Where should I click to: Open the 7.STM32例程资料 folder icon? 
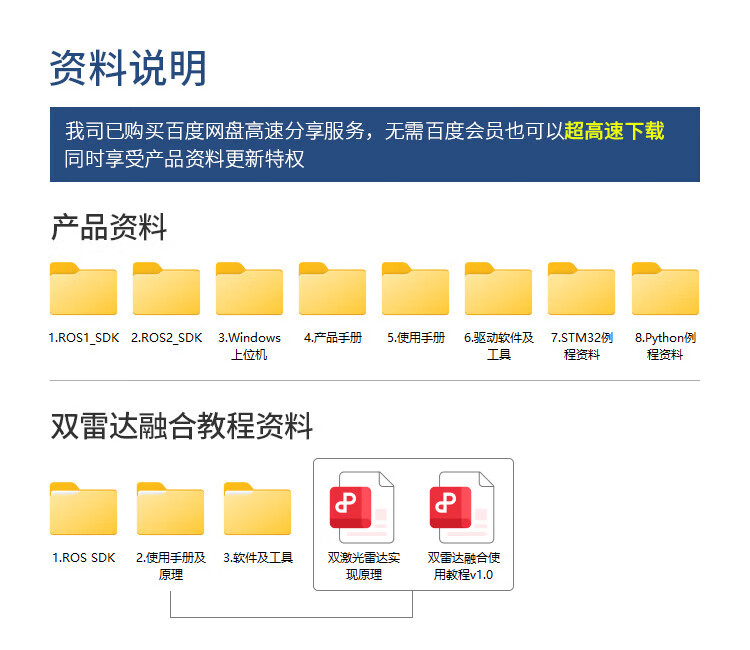[581, 290]
